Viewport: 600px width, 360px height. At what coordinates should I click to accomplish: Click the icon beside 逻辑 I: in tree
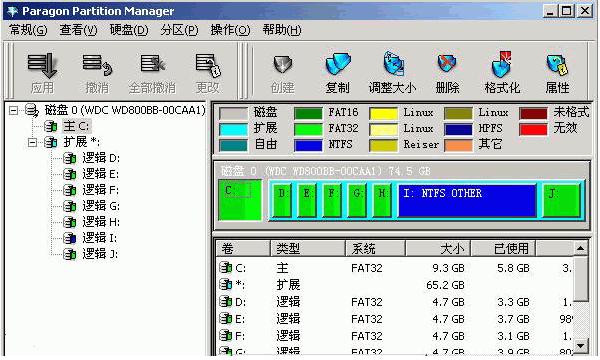pyautogui.click(x=70, y=238)
